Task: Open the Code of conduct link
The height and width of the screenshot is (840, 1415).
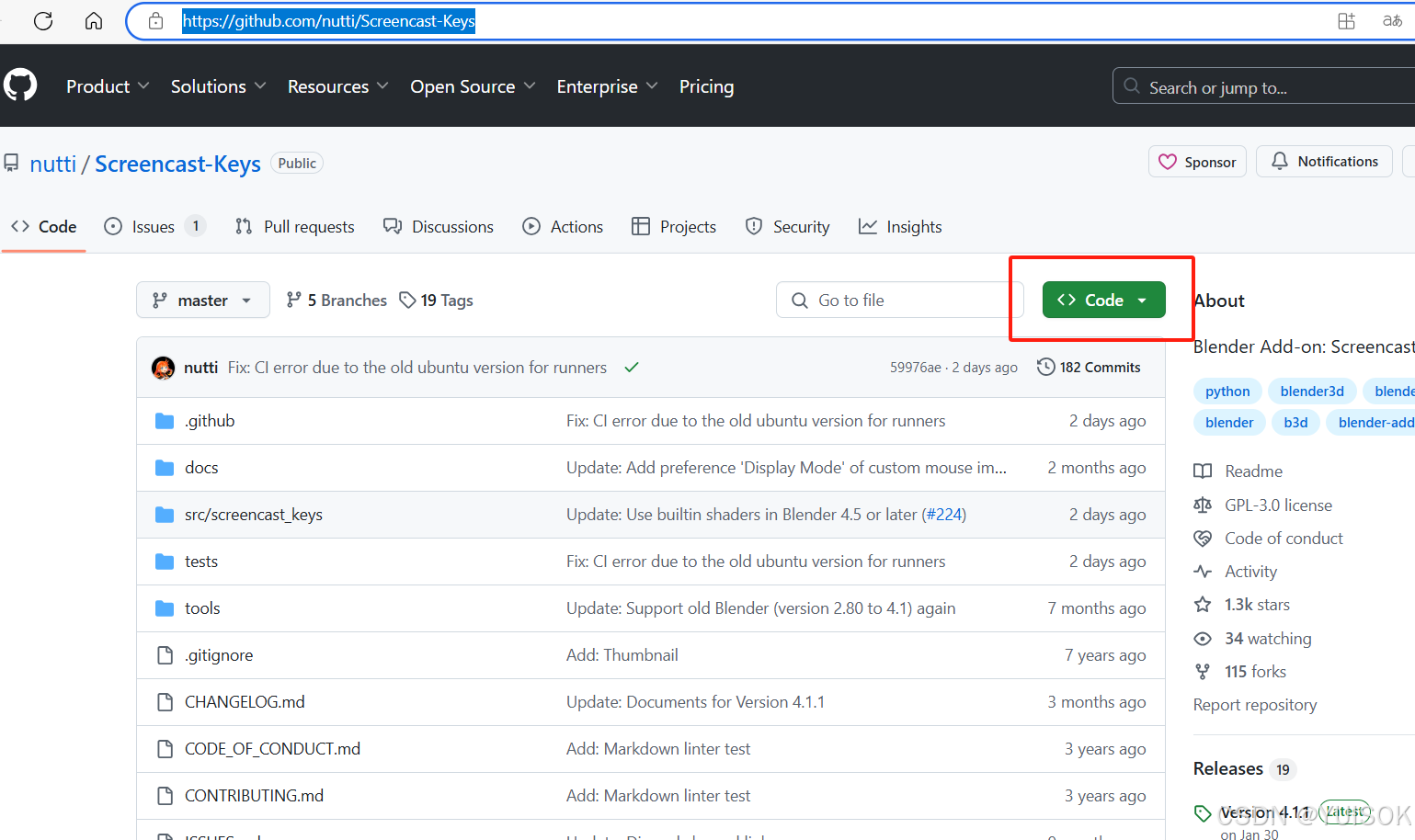Action: click(x=1284, y=539)
